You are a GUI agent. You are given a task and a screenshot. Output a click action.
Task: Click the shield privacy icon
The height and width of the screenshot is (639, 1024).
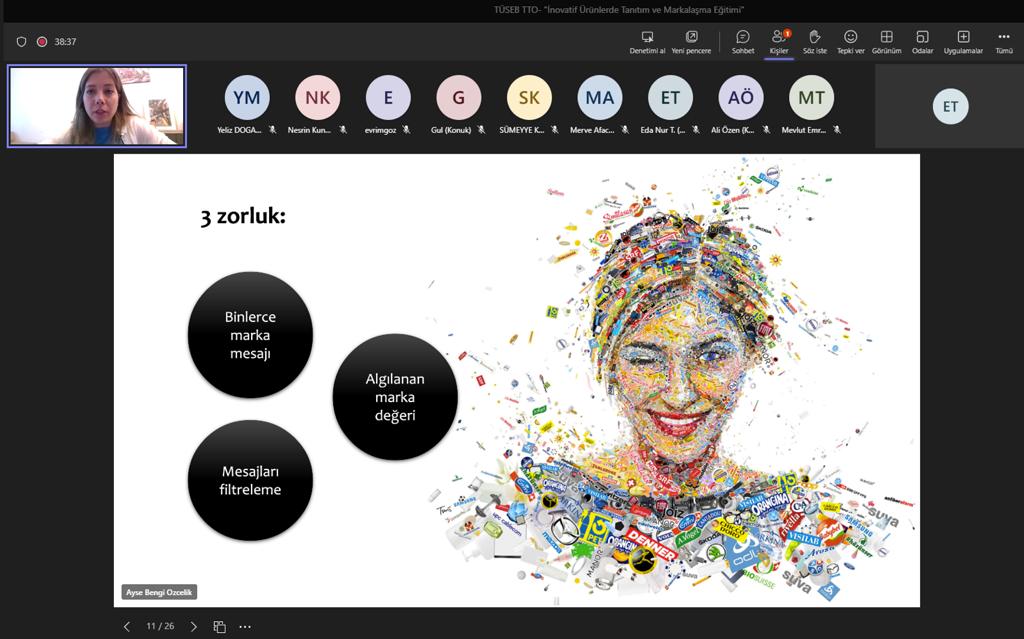pos(22,42)
